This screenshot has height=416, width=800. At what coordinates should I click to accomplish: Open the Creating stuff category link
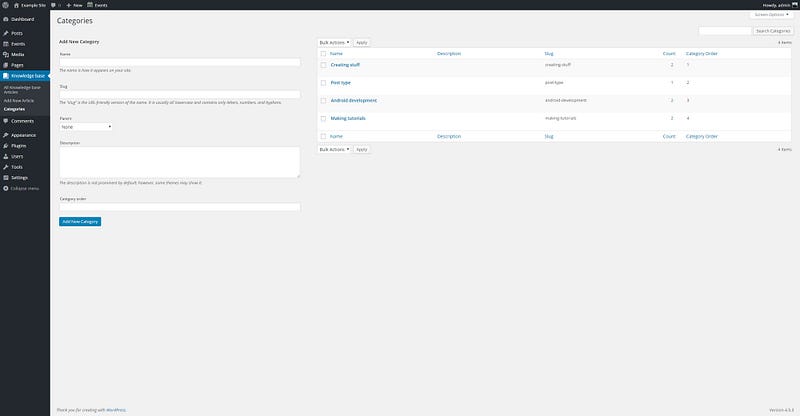[x=345, y=65]
